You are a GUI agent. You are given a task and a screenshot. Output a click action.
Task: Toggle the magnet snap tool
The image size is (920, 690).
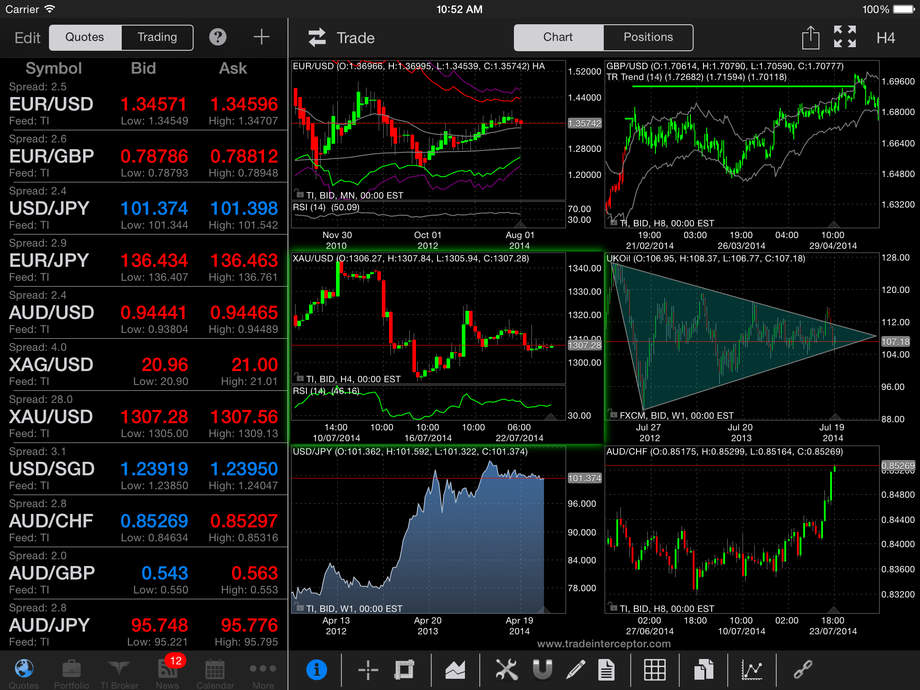click(543, 669)
